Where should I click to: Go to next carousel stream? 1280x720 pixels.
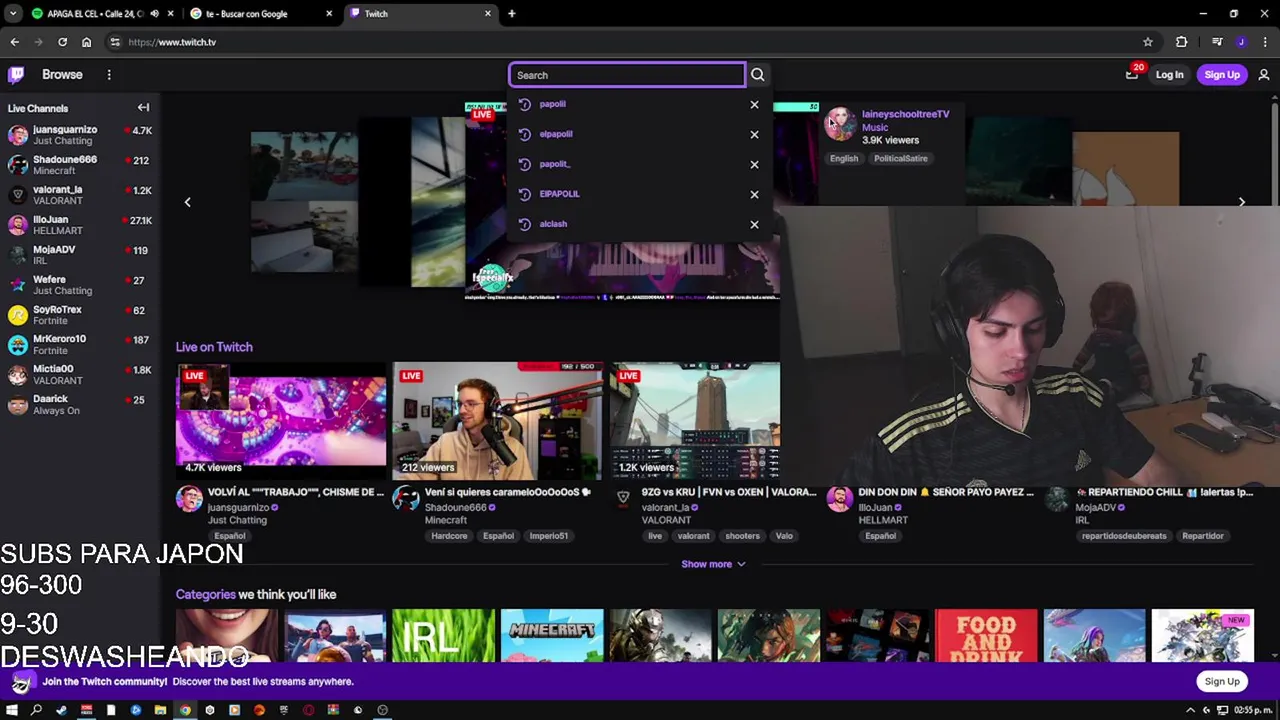1242,202
